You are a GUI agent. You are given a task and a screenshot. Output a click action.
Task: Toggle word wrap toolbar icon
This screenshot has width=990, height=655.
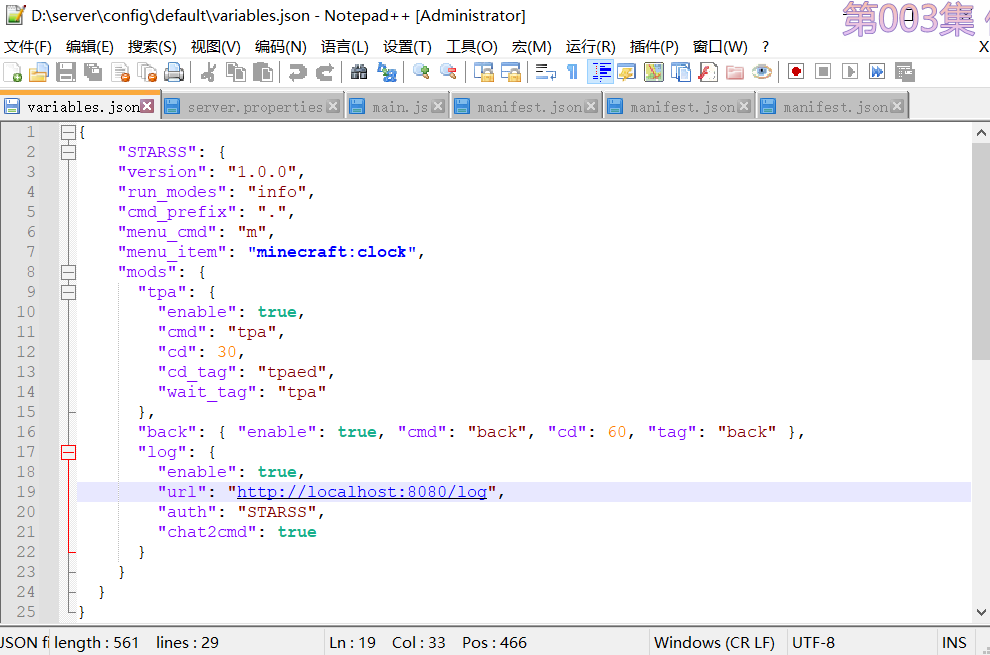(x=545, y=73)
